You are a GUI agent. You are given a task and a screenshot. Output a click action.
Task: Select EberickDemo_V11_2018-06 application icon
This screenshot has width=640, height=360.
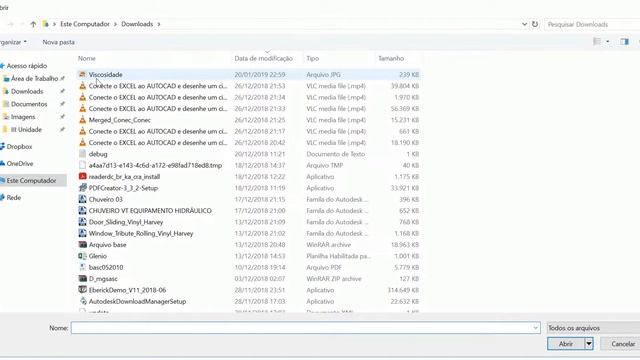(82, 290)
